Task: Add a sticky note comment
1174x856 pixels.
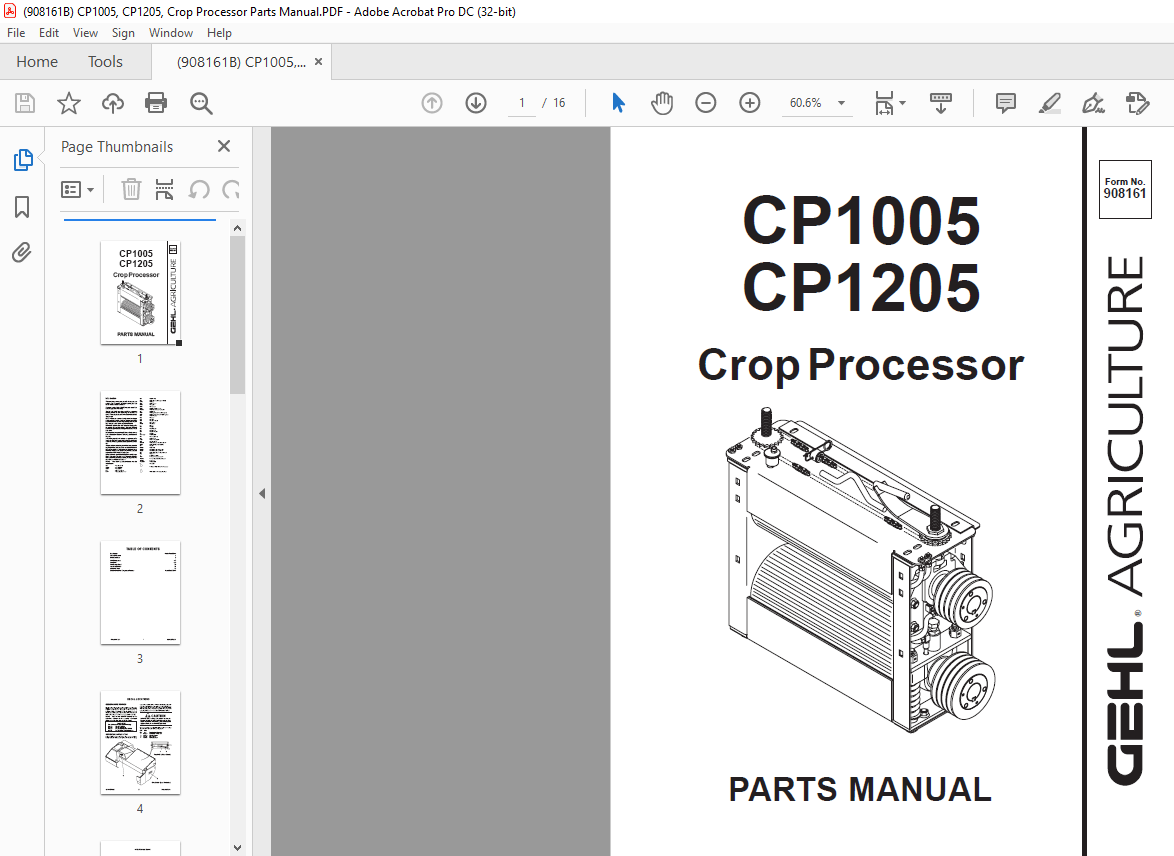Action: tap(1006, 103)
